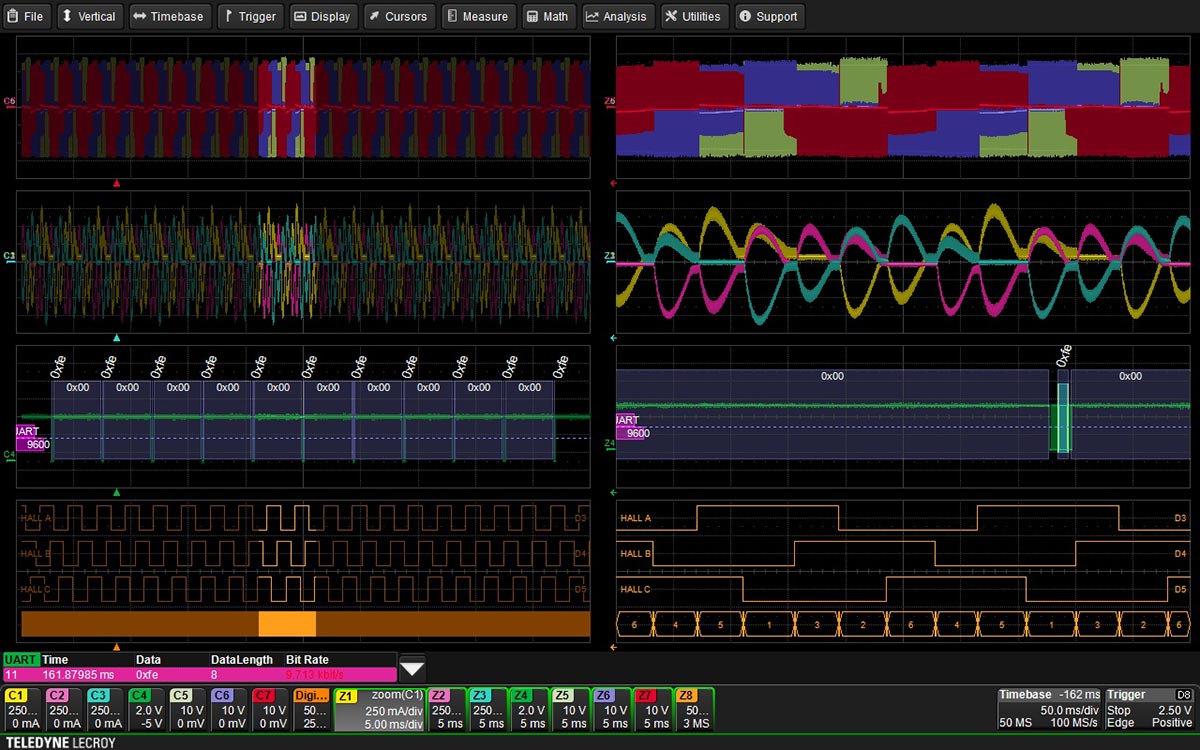Viewport: 1200px width, 750px height.
Task: Click the 0xfe decode annotation in zoom grid
Action: [1064, 356]
